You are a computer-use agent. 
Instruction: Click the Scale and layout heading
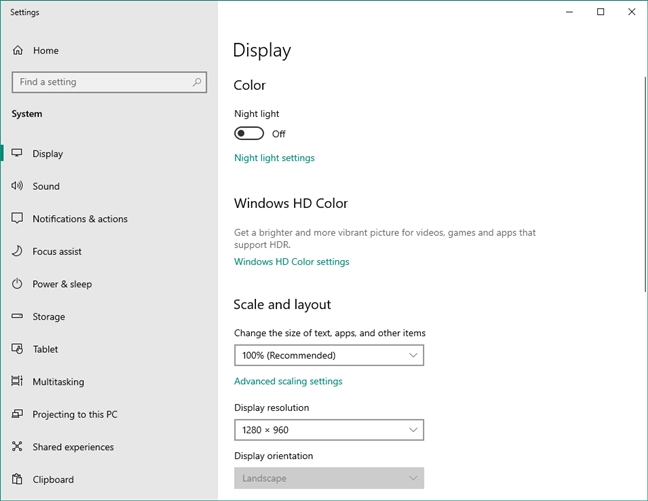(282, 305)
